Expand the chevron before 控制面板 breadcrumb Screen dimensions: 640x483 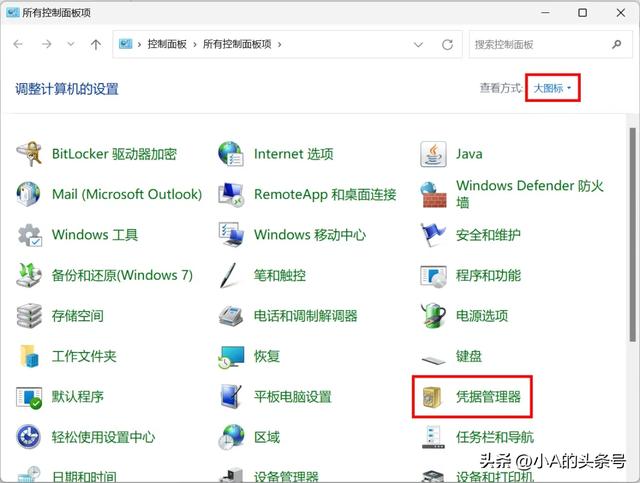(139, 44)
